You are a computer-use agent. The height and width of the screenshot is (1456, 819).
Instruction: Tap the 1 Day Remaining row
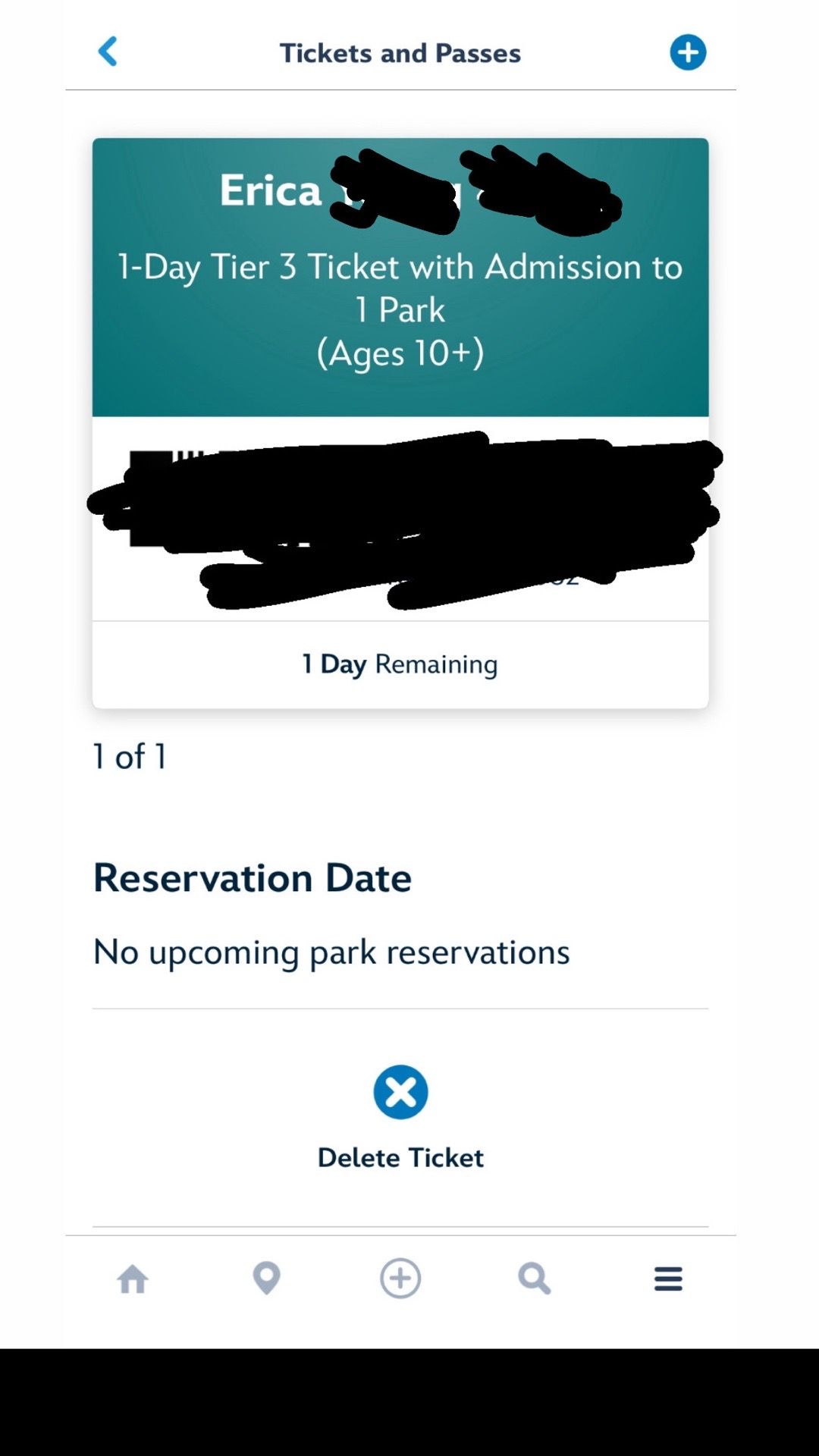coord(400,664)
